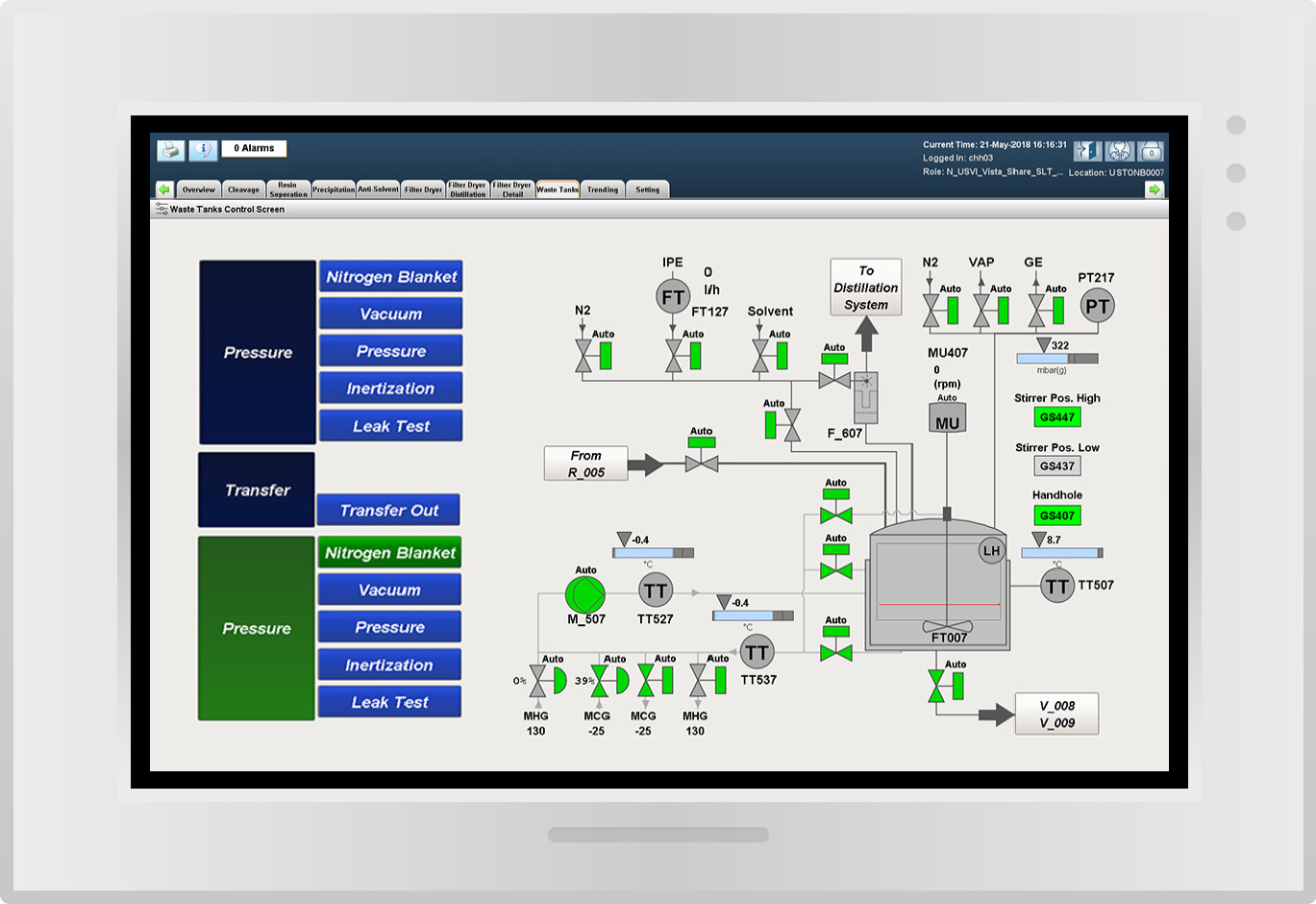1316x904 pixels.
Task: Select the TT507 temperature transmitter
Action: [1057, 586]
